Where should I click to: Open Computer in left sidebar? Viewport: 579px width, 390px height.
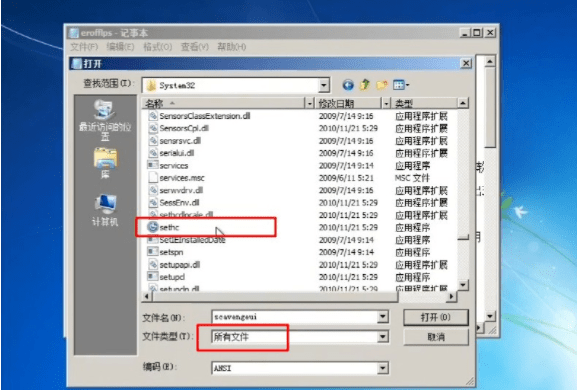[x=105, y=210]
